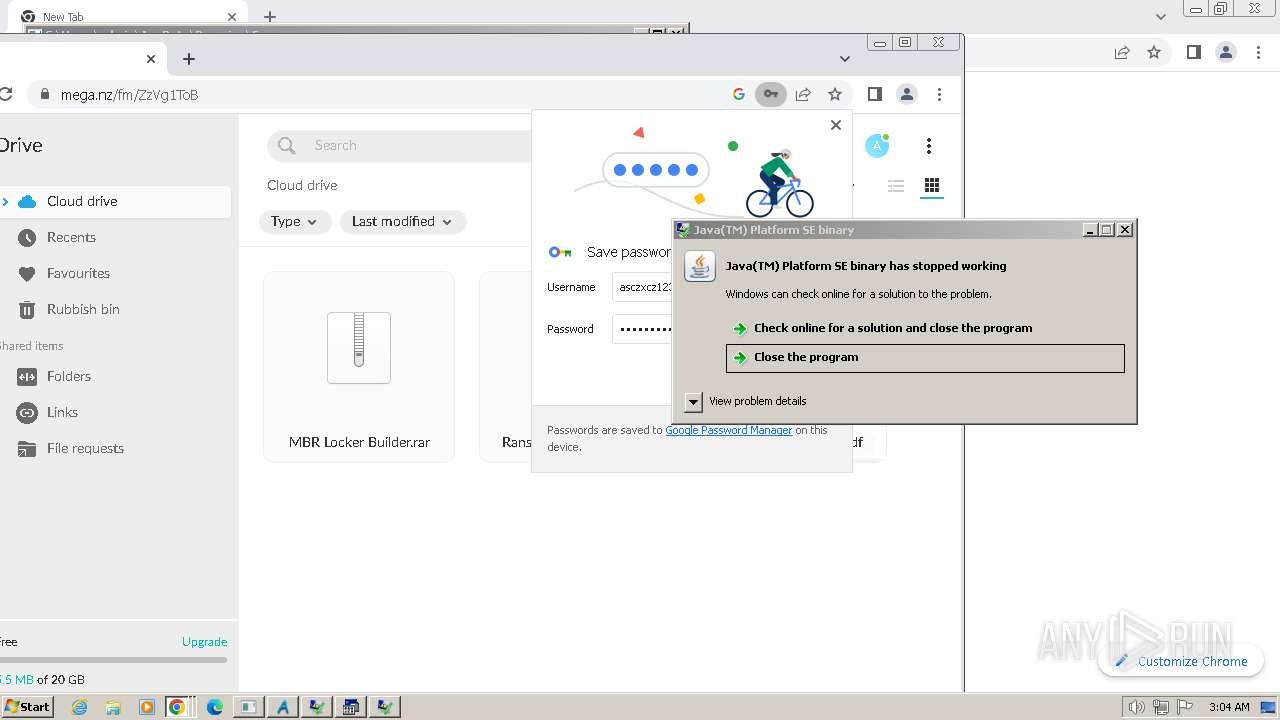Open profile icon in MEGA Chrome window
This screenshot has height=720, width=1280.
coord(907,94)
